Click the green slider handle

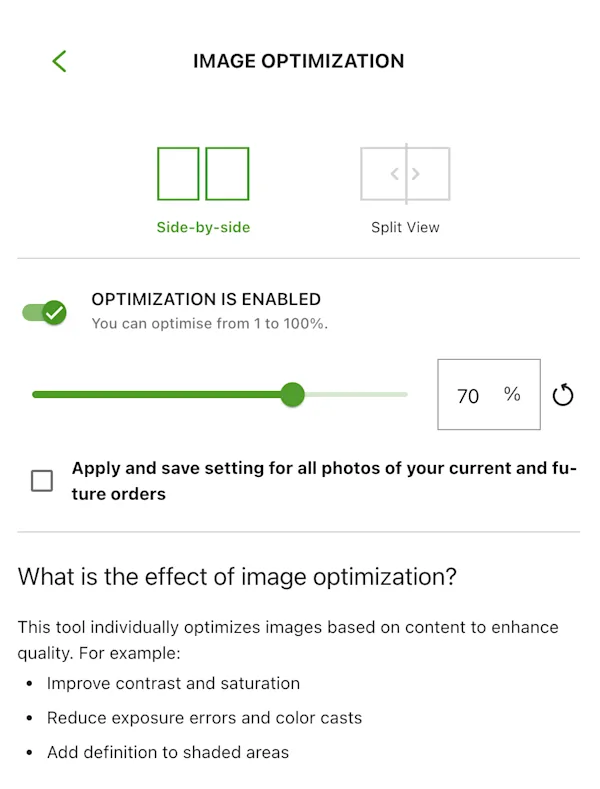point(292,395)
